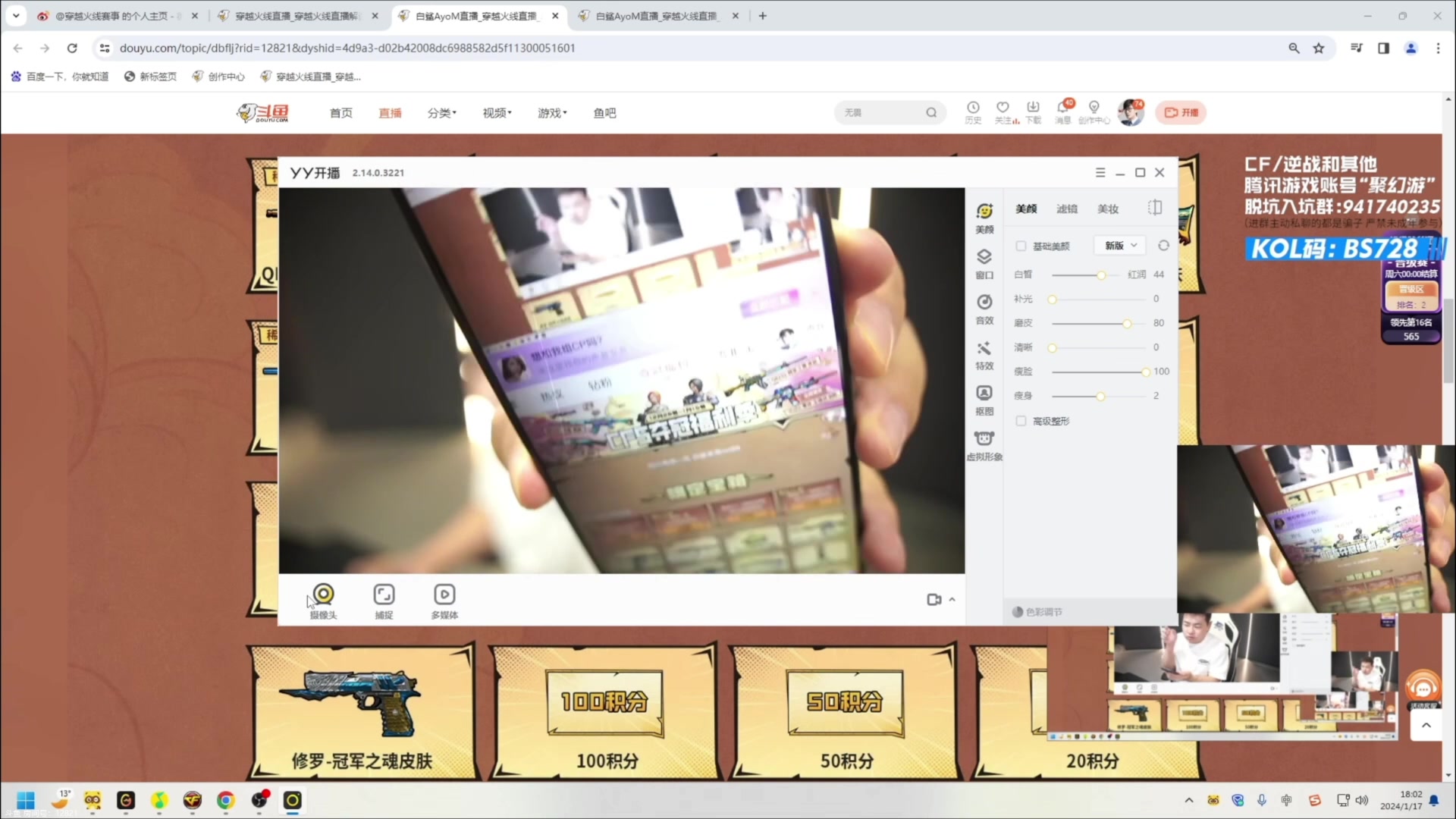This screenshot has height=819, width=1456.
Task: Open Chrome from the taskbar
Action: pos(225,800)
